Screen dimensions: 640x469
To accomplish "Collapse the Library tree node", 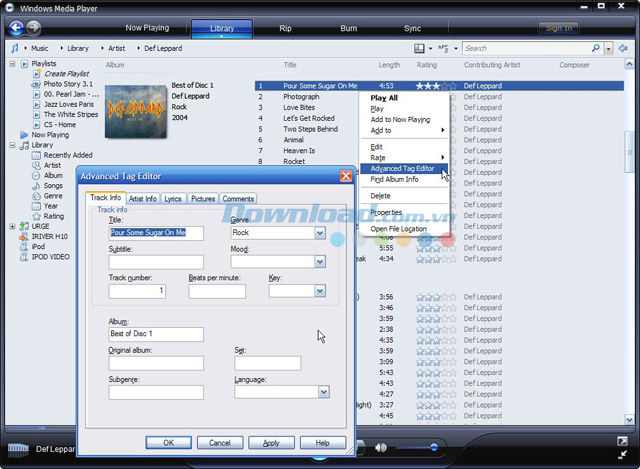I will [12, 145].
